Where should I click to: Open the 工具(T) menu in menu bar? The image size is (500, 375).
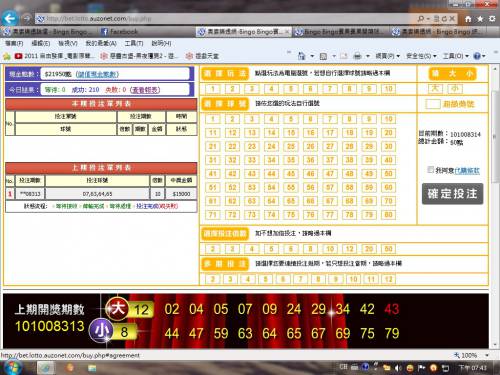coord(134,43)
